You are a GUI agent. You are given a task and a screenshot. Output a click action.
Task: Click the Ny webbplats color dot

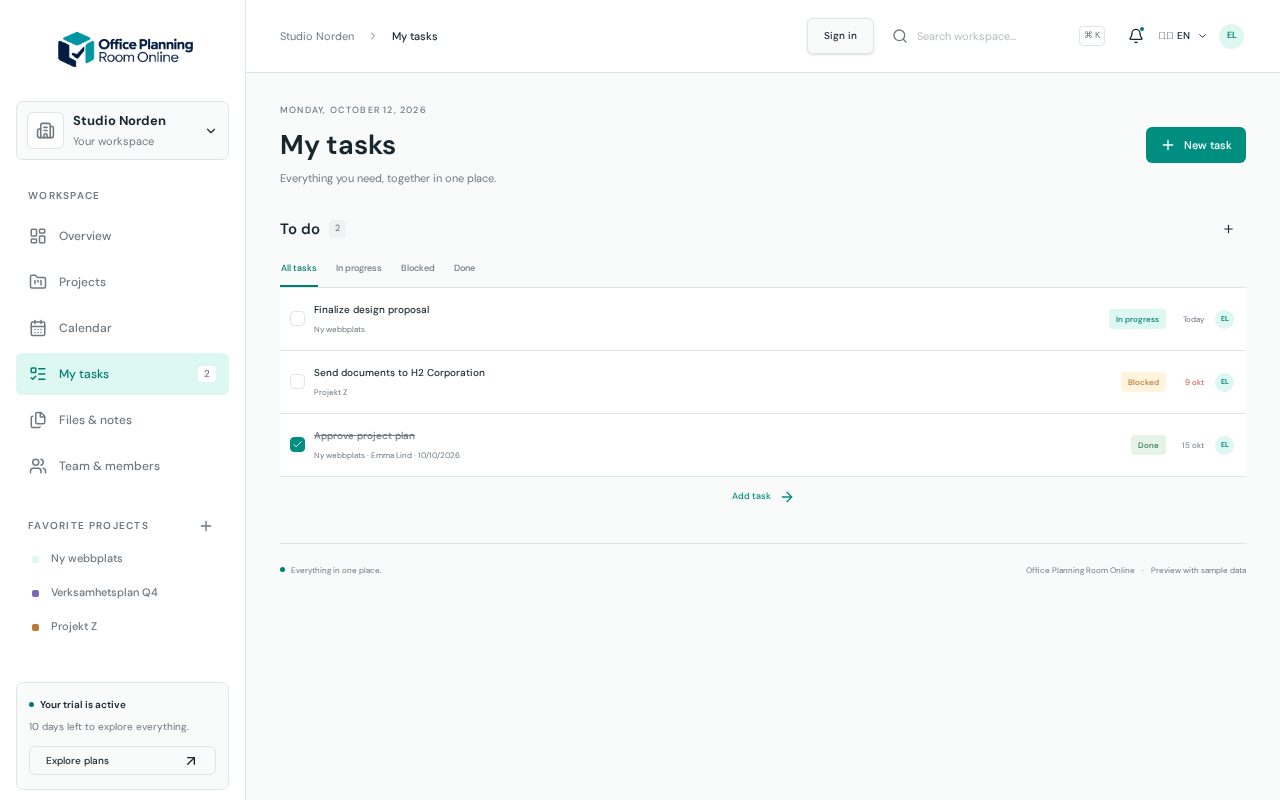click(36, 560)
